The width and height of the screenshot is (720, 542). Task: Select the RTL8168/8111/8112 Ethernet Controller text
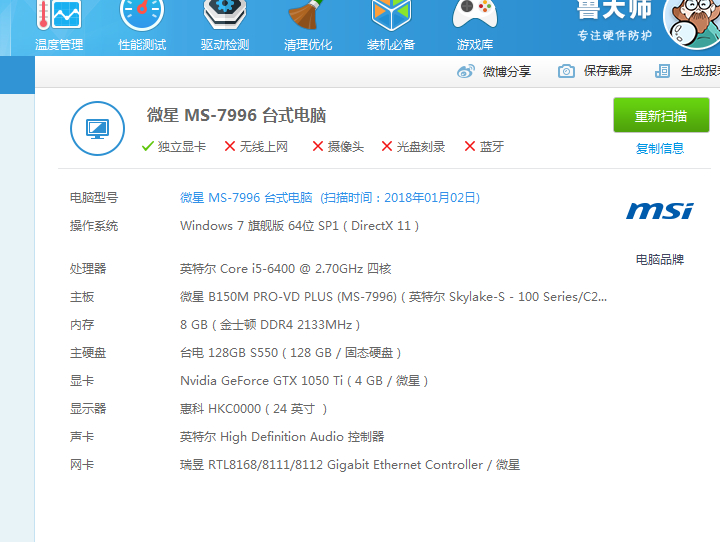pos(350,465)
